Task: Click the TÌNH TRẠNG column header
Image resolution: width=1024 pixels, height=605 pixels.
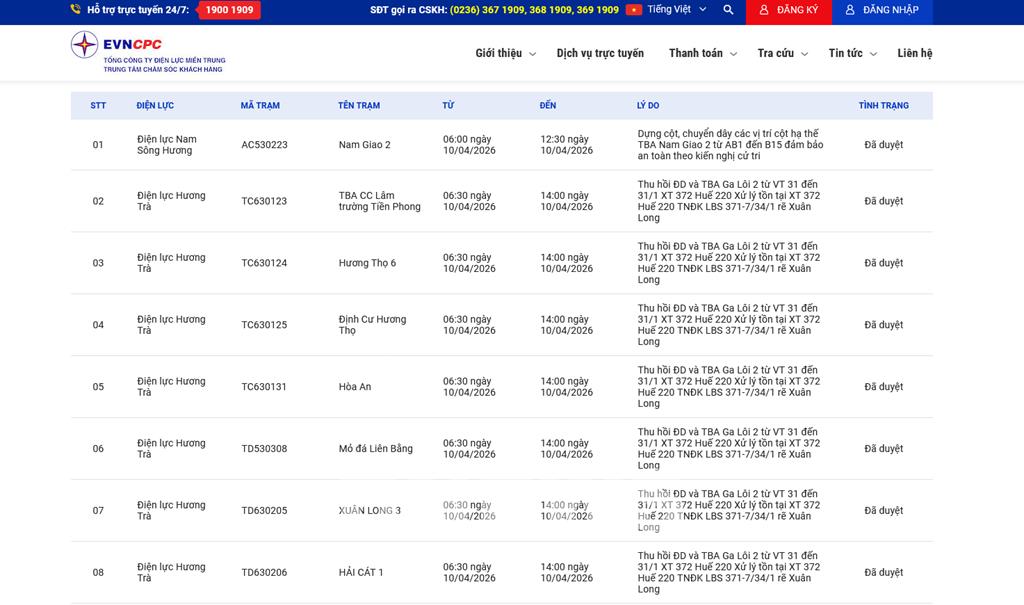Action: (x=883, y=105)
